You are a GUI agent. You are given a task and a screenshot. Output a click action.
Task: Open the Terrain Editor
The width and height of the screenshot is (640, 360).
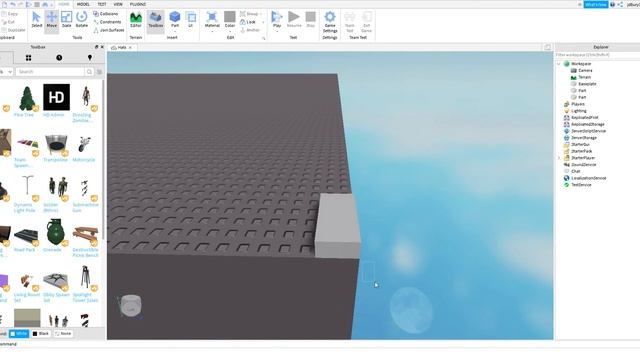tap(136, 20)
